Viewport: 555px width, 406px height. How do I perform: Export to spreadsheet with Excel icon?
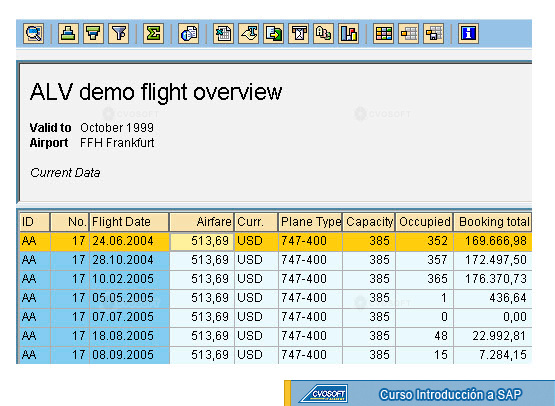pyautogui.click(x=223, y=34)
